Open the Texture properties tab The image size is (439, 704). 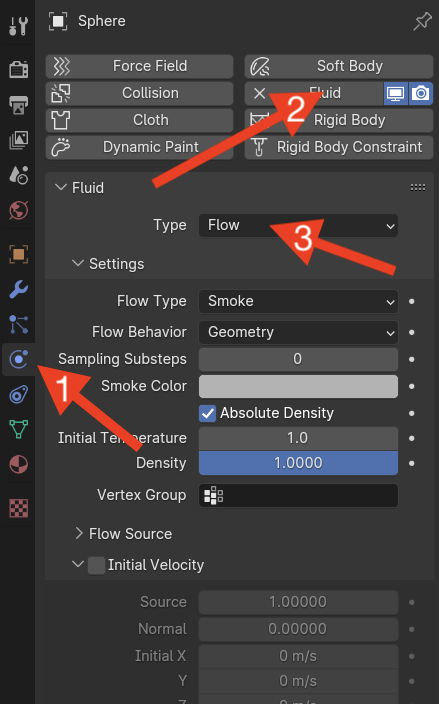click(18, 508)
